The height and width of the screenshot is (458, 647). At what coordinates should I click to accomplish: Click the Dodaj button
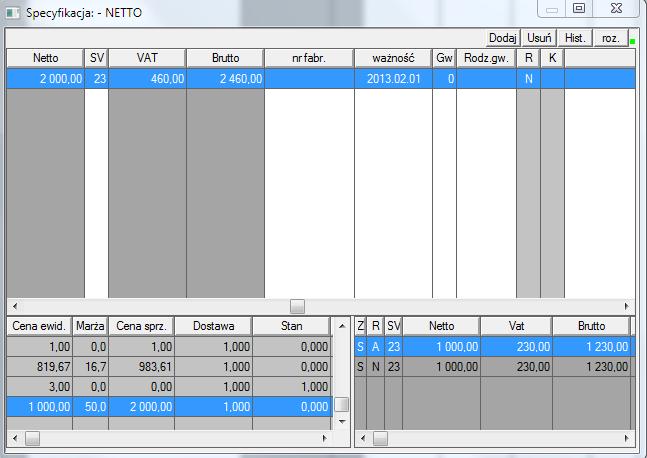(x=502, y=37)
